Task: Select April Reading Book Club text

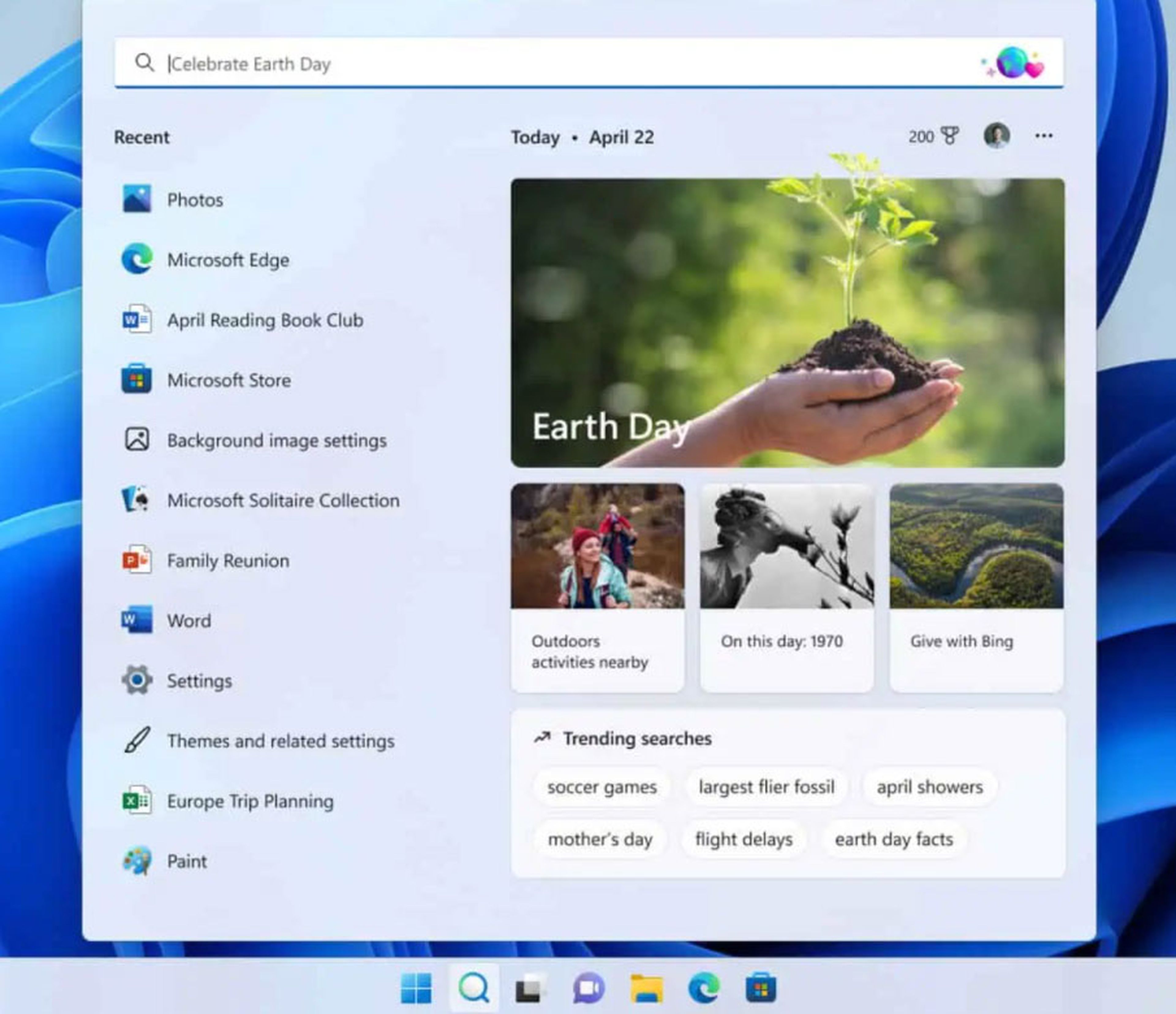Action: pos(265,320)
